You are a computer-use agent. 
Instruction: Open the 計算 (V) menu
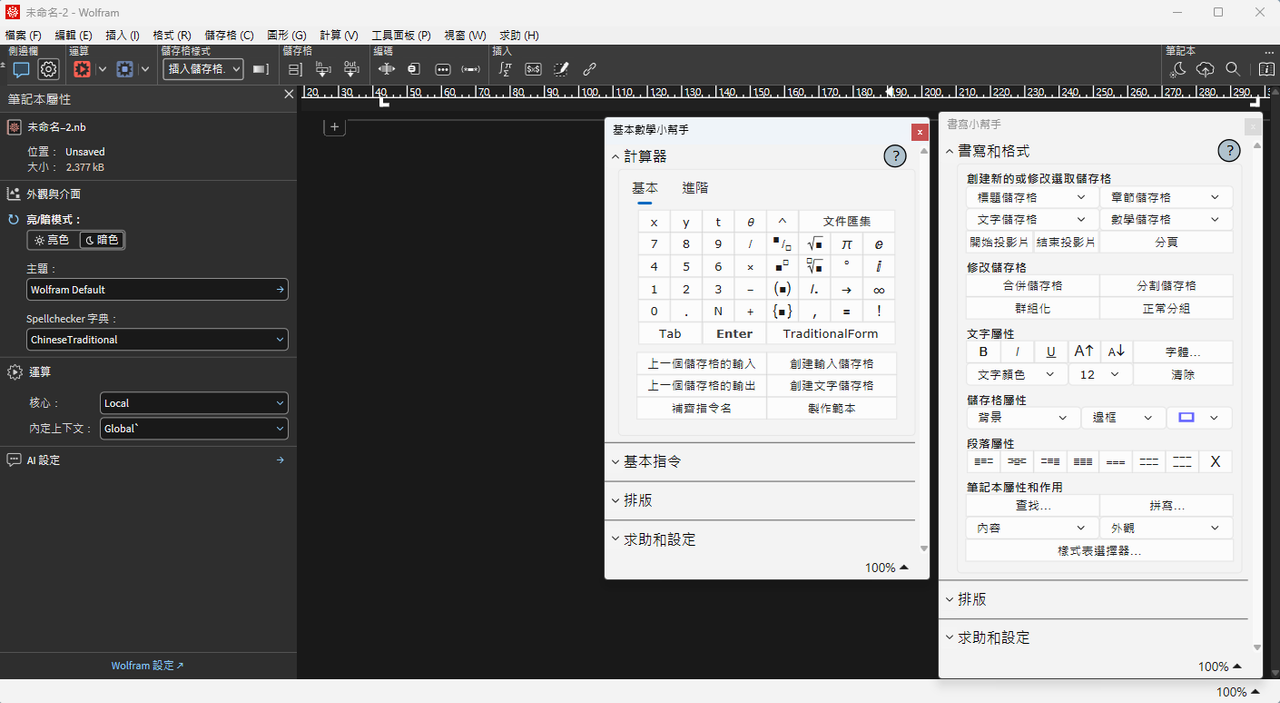[x=339, y=35]
